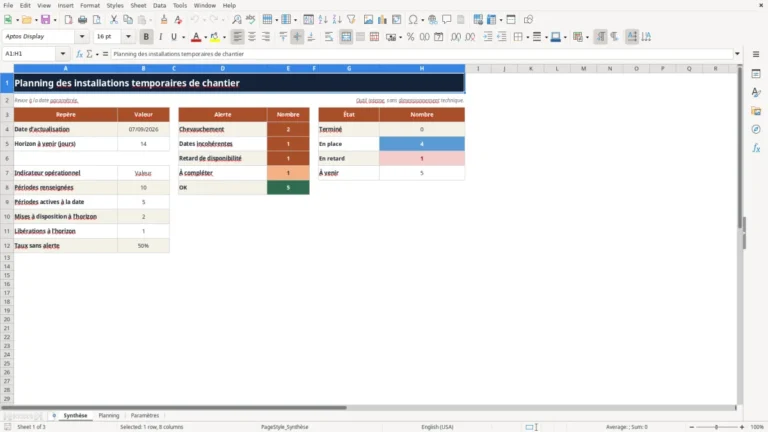768x432 pixels.
Task: Open sidebar Styles panel icon
Action: click(x=756, y=93)
